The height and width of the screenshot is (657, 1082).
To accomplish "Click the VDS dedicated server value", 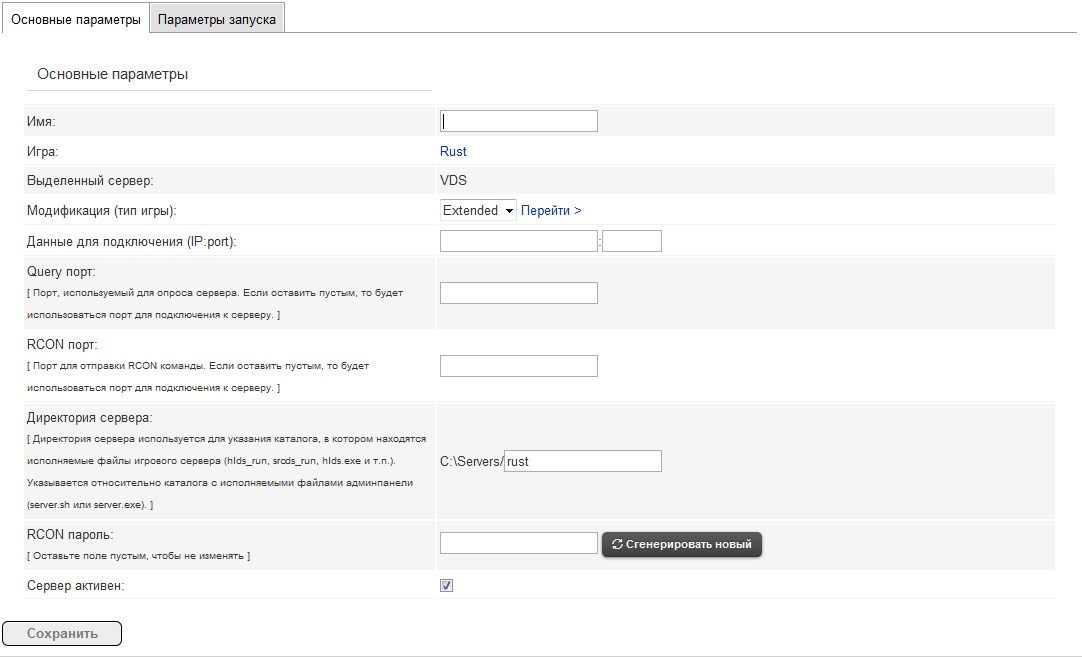I will pyautogui.click(x=453, y=181).
